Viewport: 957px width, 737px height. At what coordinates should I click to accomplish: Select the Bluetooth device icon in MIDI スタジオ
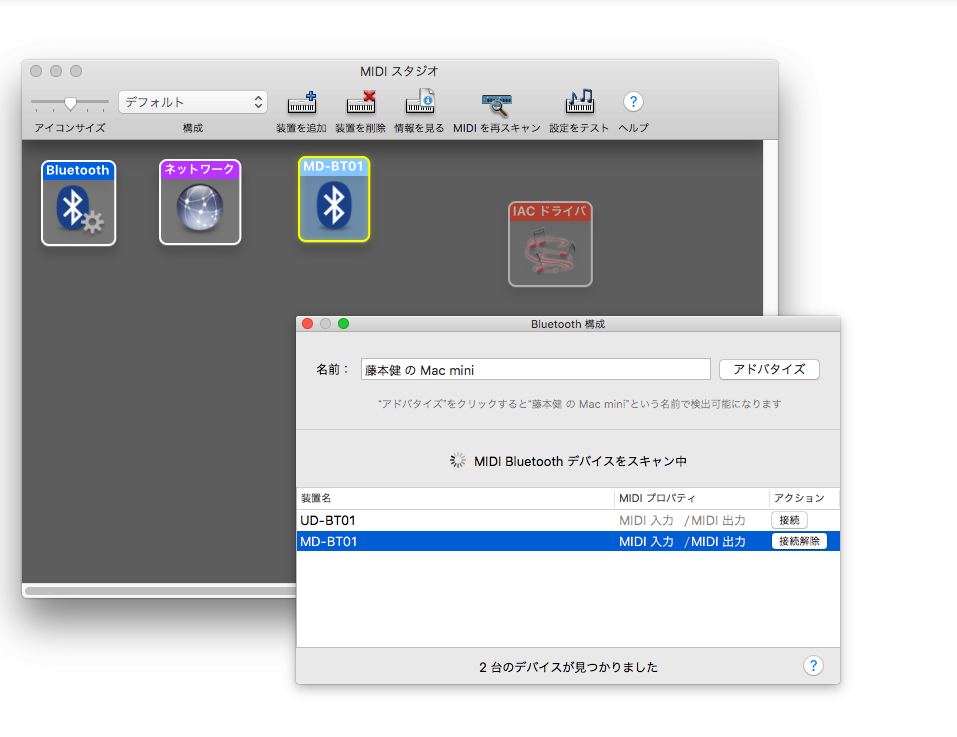coord(78,203)
